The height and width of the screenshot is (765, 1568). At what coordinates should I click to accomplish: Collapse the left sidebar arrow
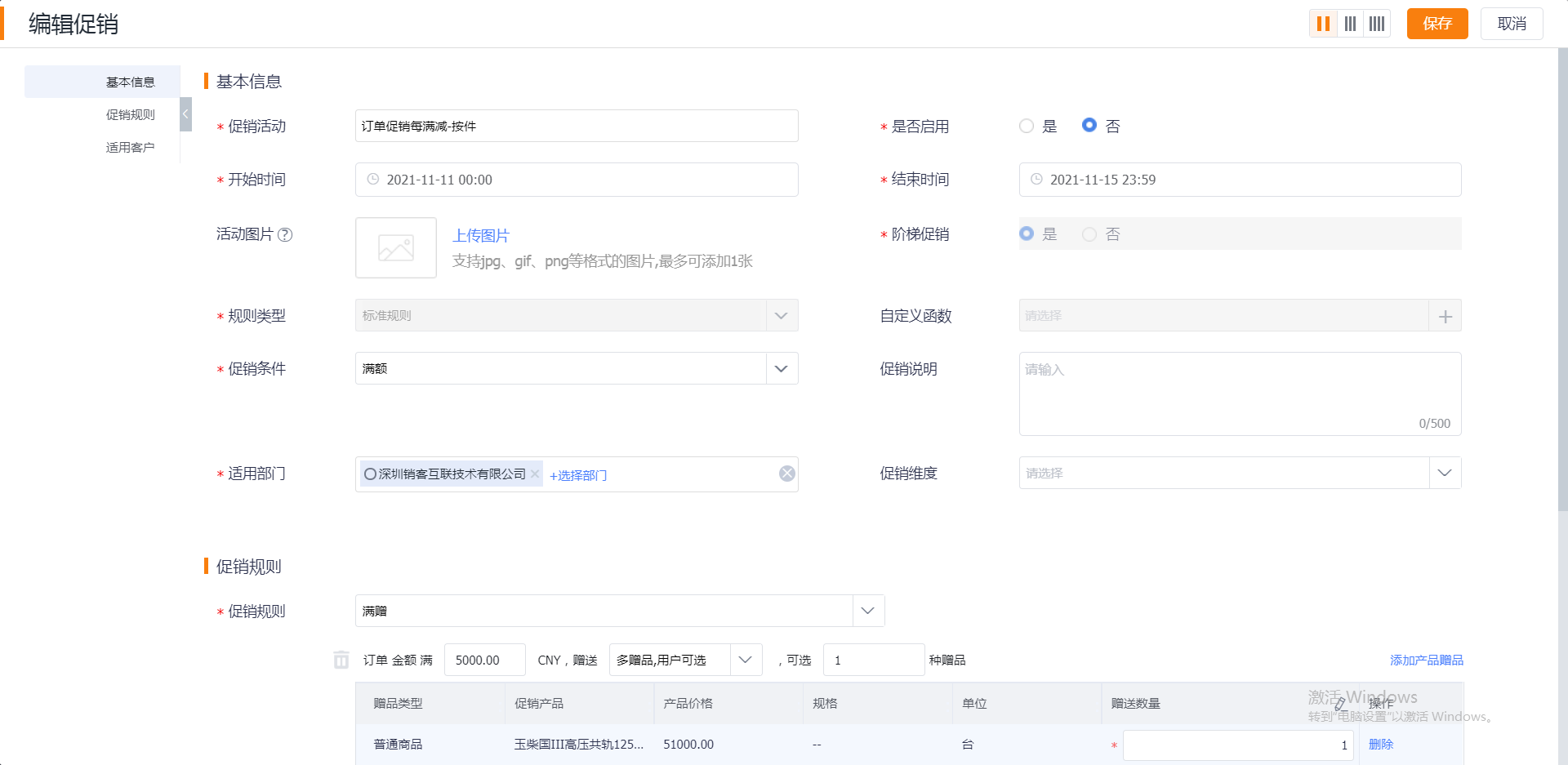(185, 114)
